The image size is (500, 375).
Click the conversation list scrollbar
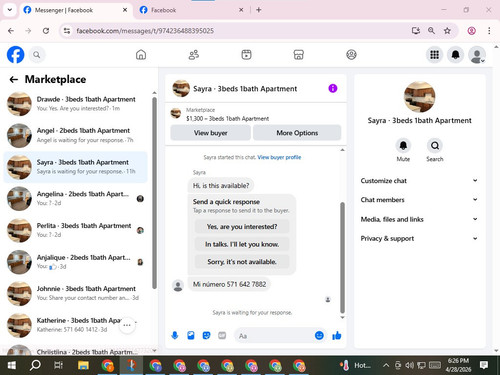click(154, 193)
